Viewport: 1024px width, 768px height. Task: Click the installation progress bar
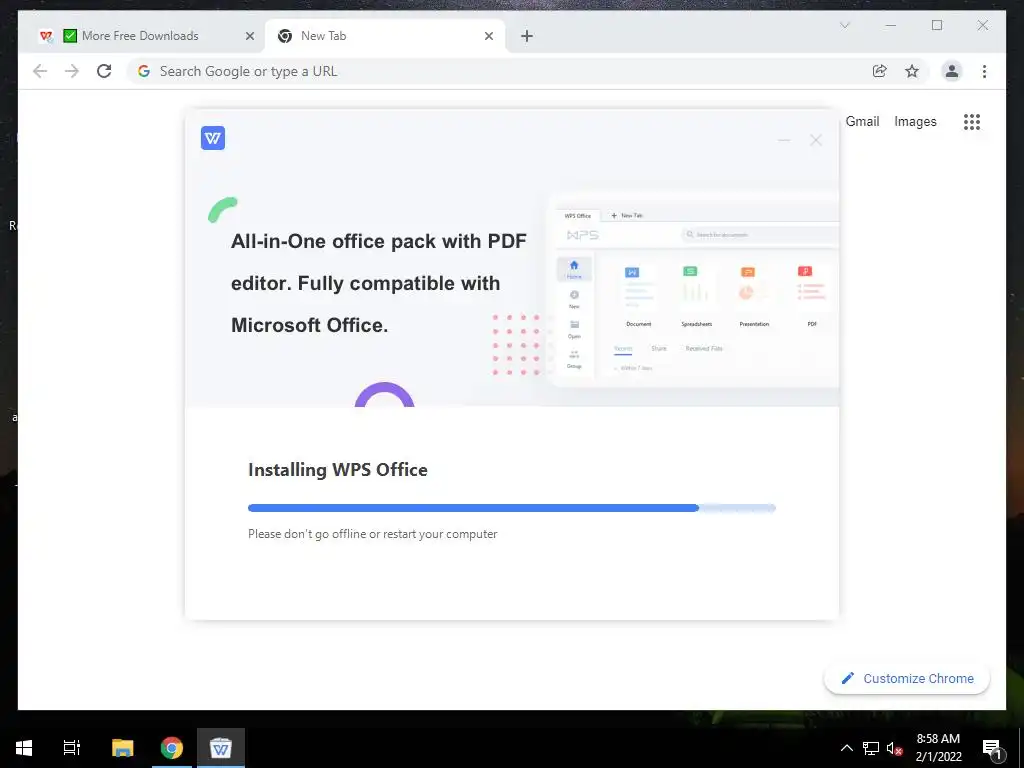pyautogui.click(x=511, y=507)
